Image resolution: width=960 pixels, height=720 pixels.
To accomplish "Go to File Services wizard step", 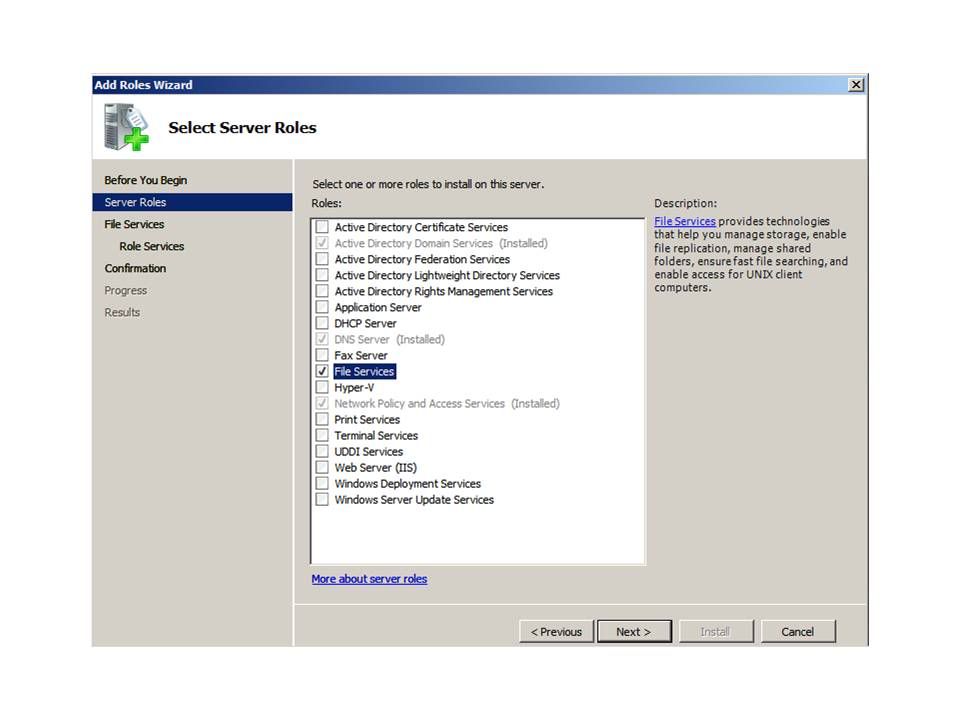I will point(134,224).
